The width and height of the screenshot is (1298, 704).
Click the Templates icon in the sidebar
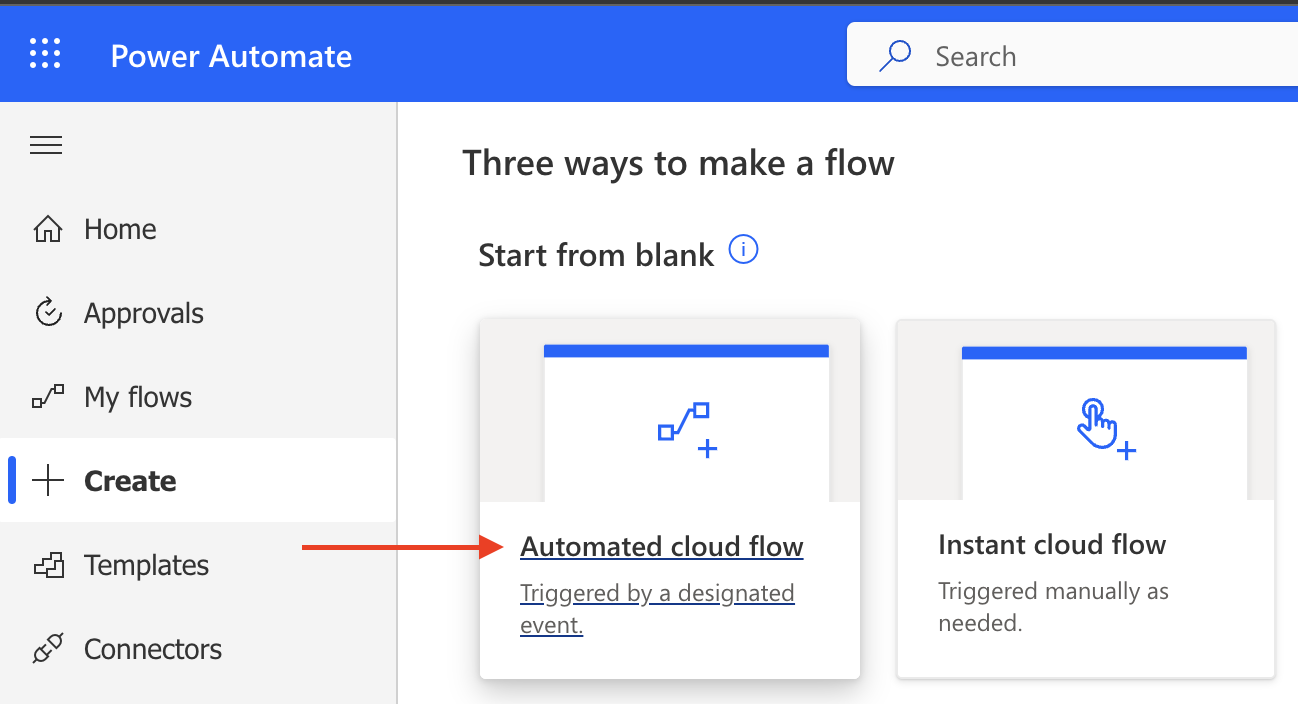[x=47, y=565]
